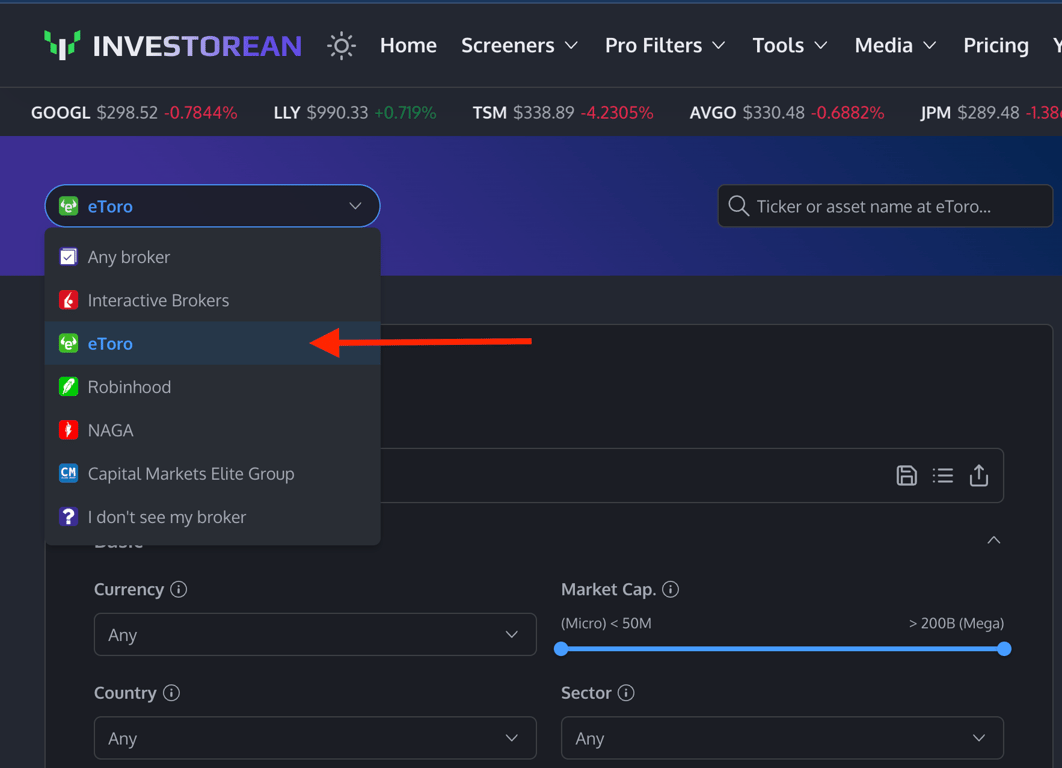Select eToro in the dropdown list
This screenshot has height=768, width=1062.
tap(213, 343)
